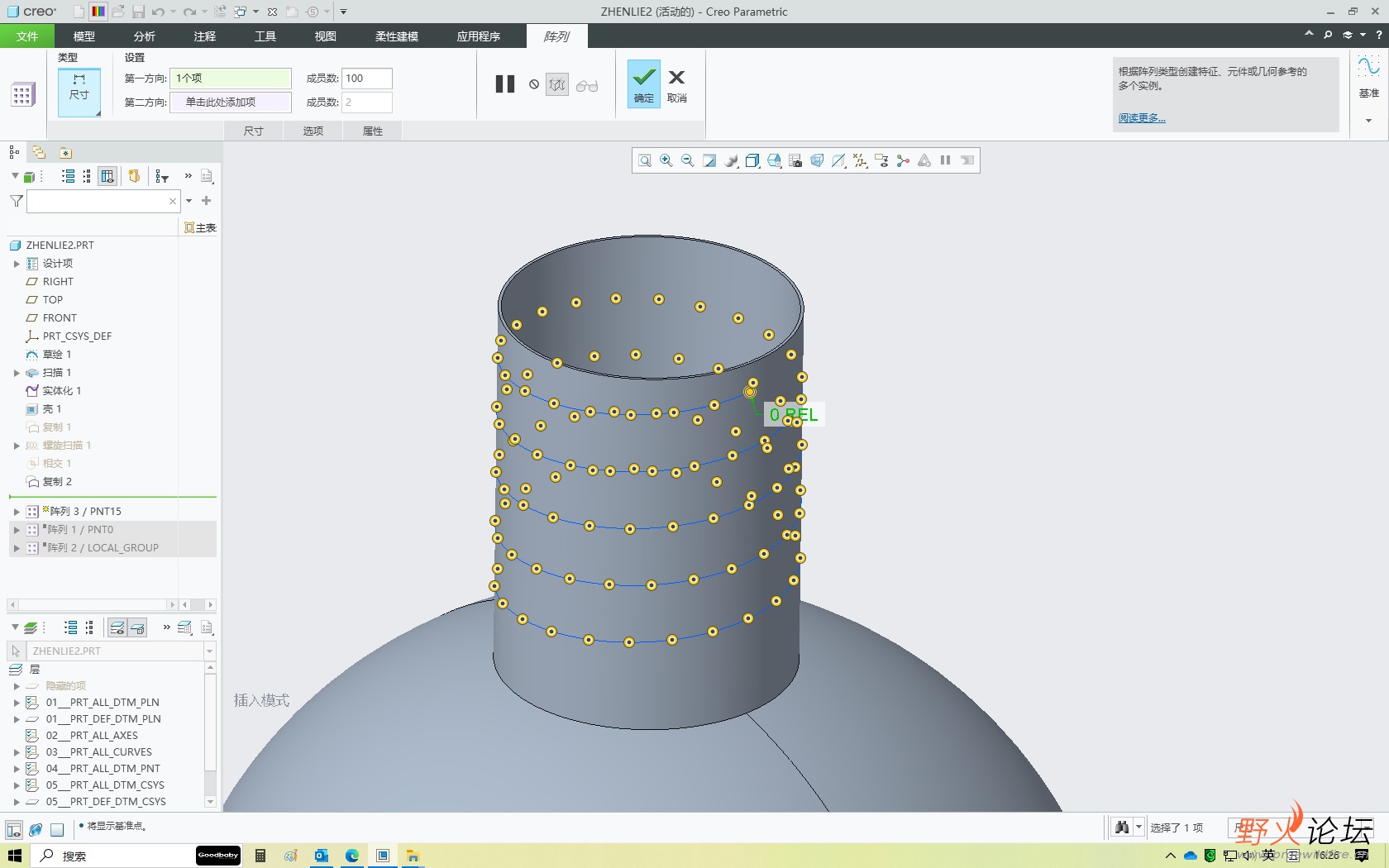Click the second direction 单击此处添加项 collector

click(231, 102)
